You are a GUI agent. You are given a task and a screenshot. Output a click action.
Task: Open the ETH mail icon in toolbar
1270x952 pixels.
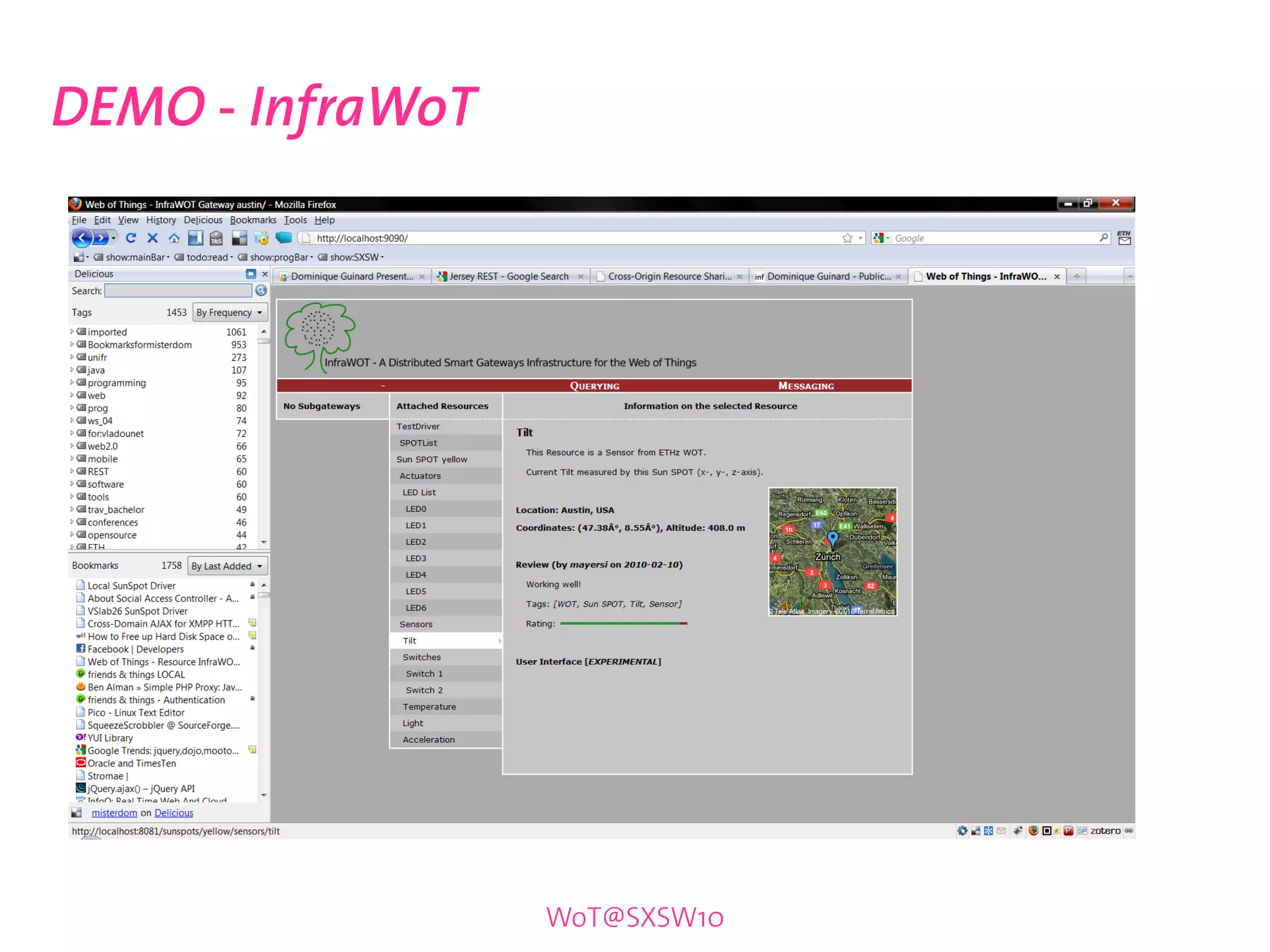tap(1124, 238)
